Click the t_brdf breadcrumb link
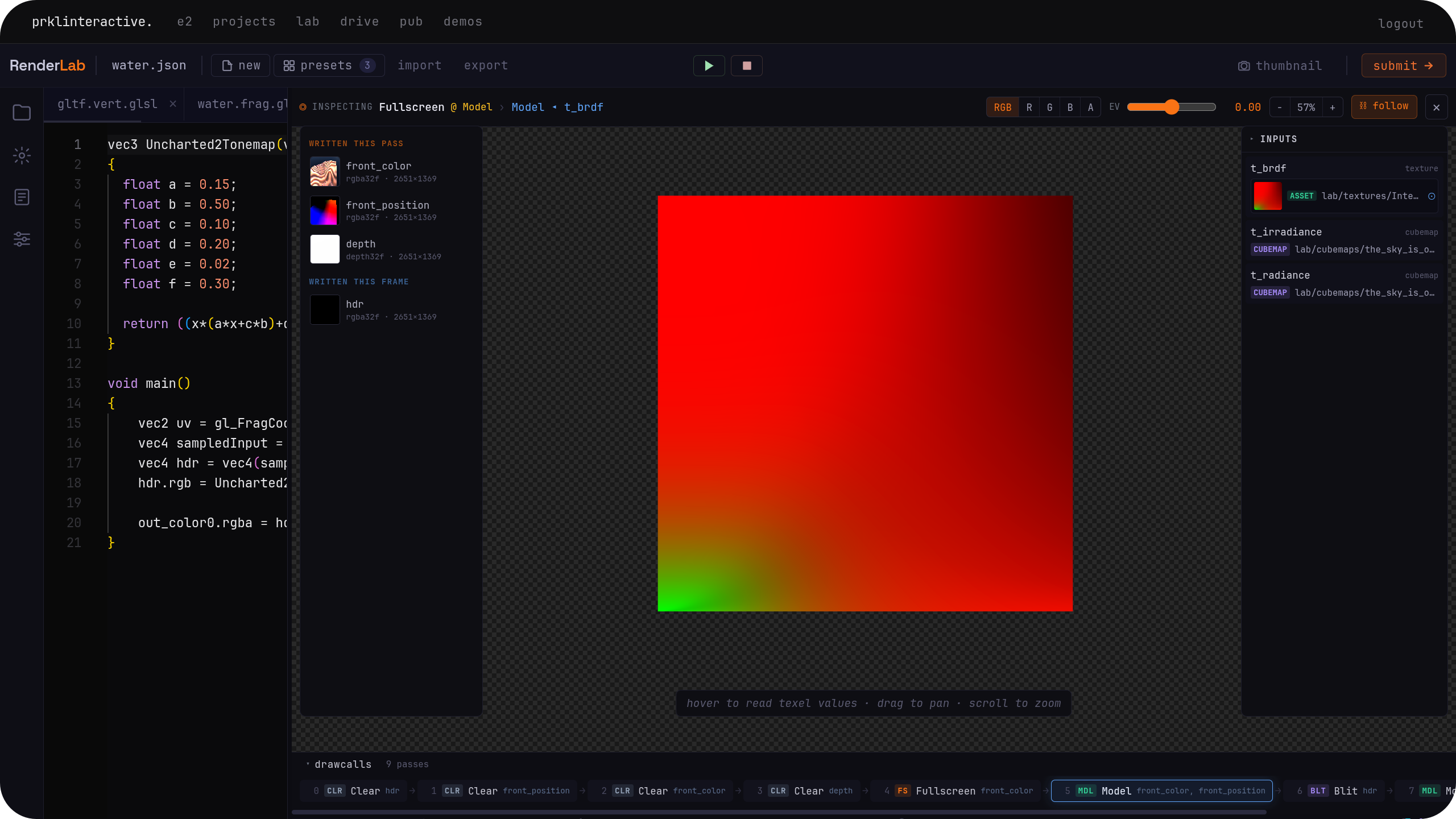 [x=584, y=107]
